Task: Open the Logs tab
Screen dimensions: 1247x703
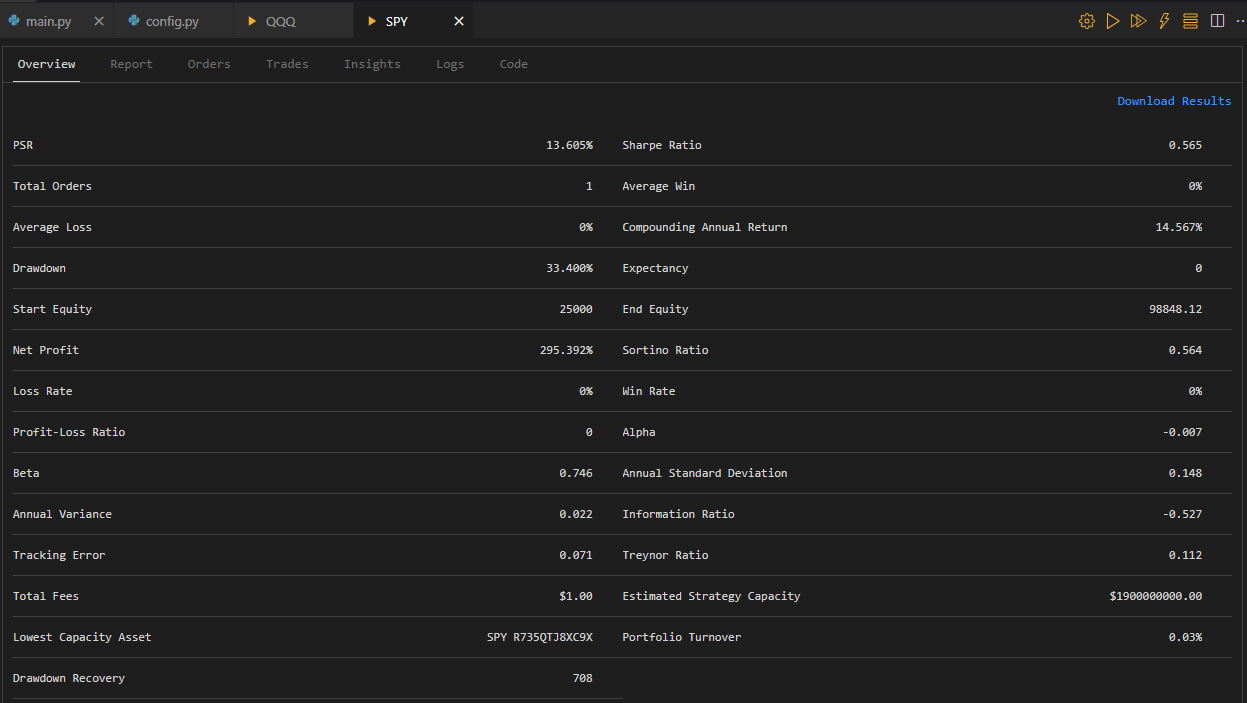Action: pyautogui.click(x=450, y=64)
